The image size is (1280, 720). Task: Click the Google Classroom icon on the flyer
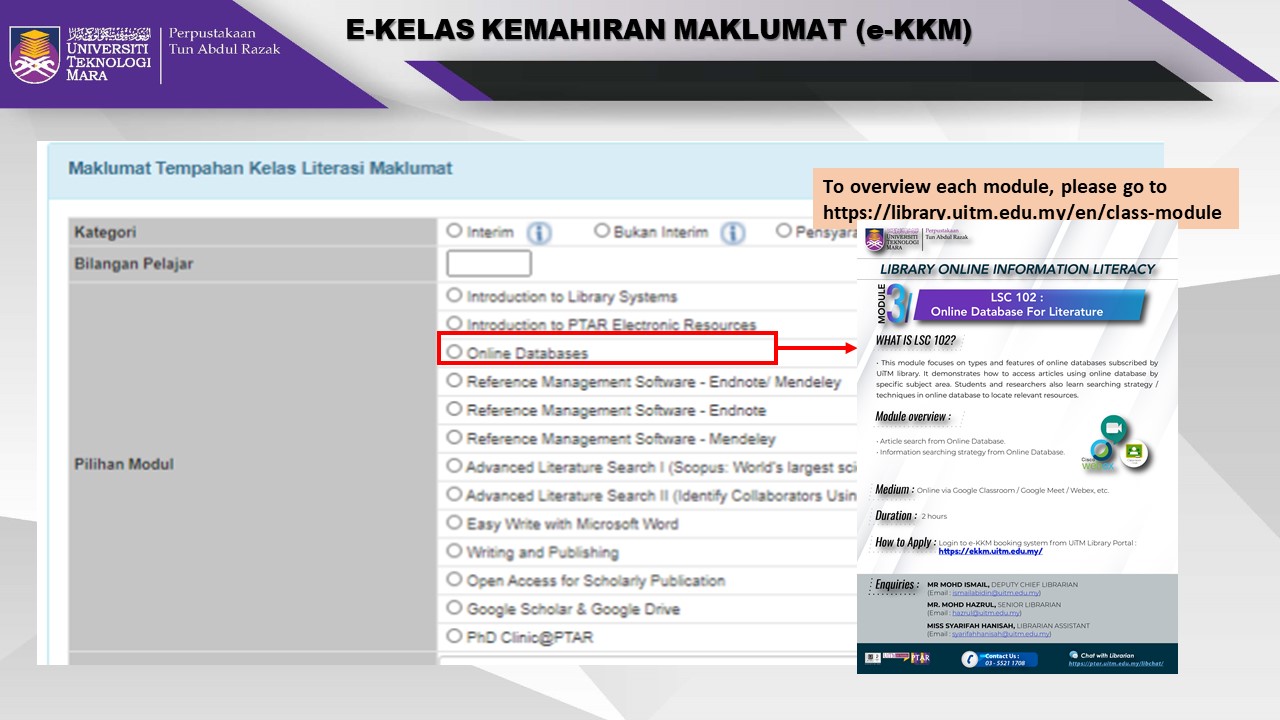click(1134, 453)
